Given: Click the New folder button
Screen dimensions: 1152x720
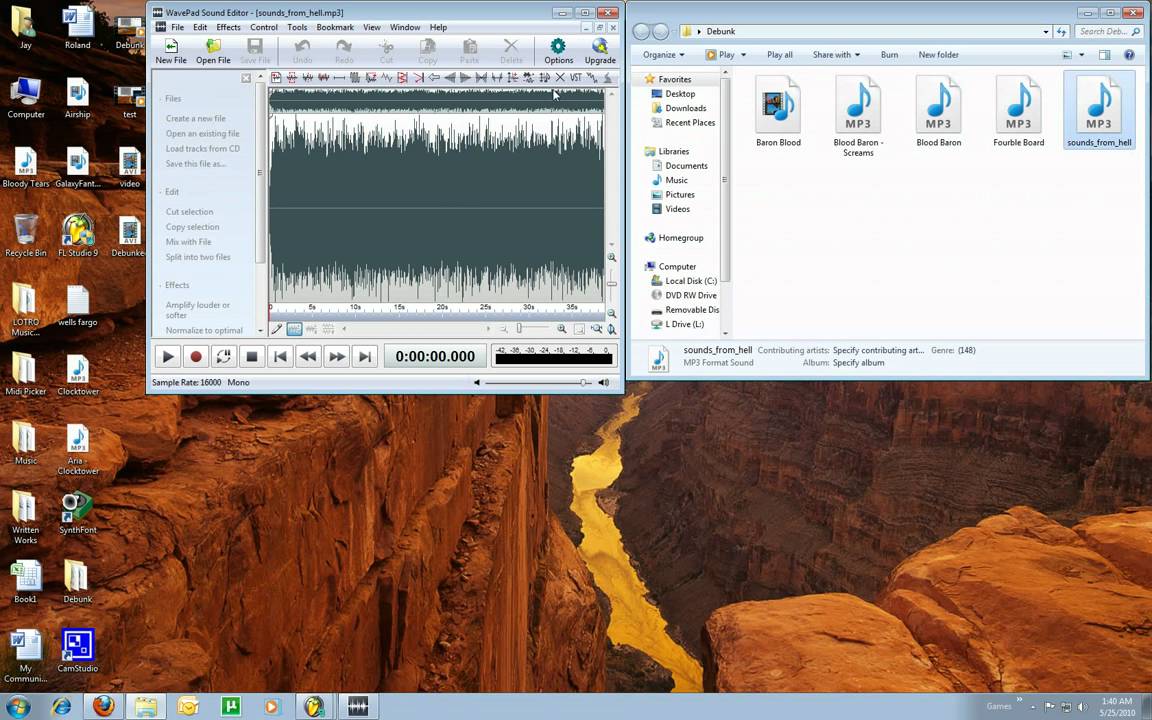Looking at the screenshot, I should tap(938, 55).
